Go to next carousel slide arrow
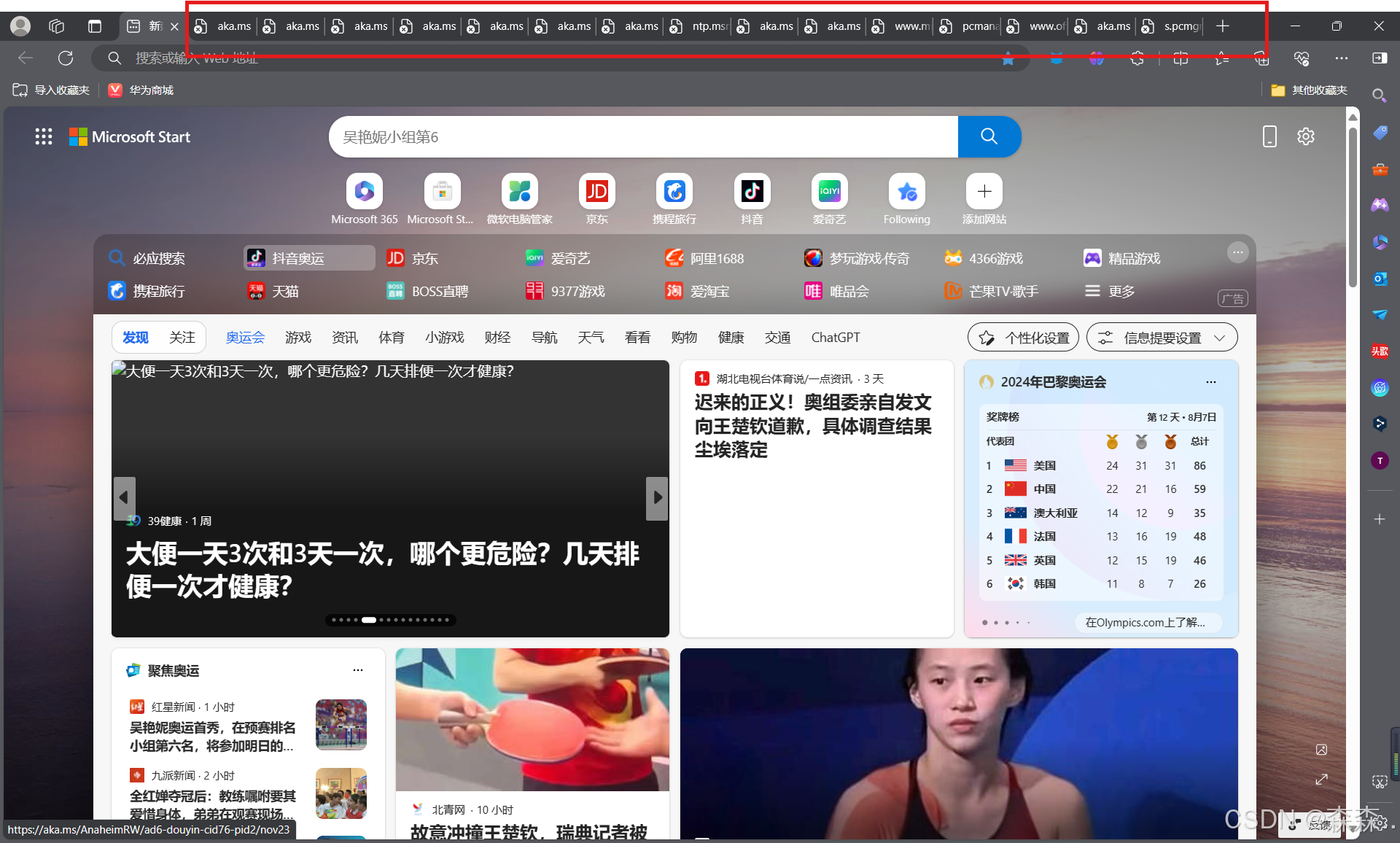This screenshot has width=1400, height=843. (x=657, y=498)
